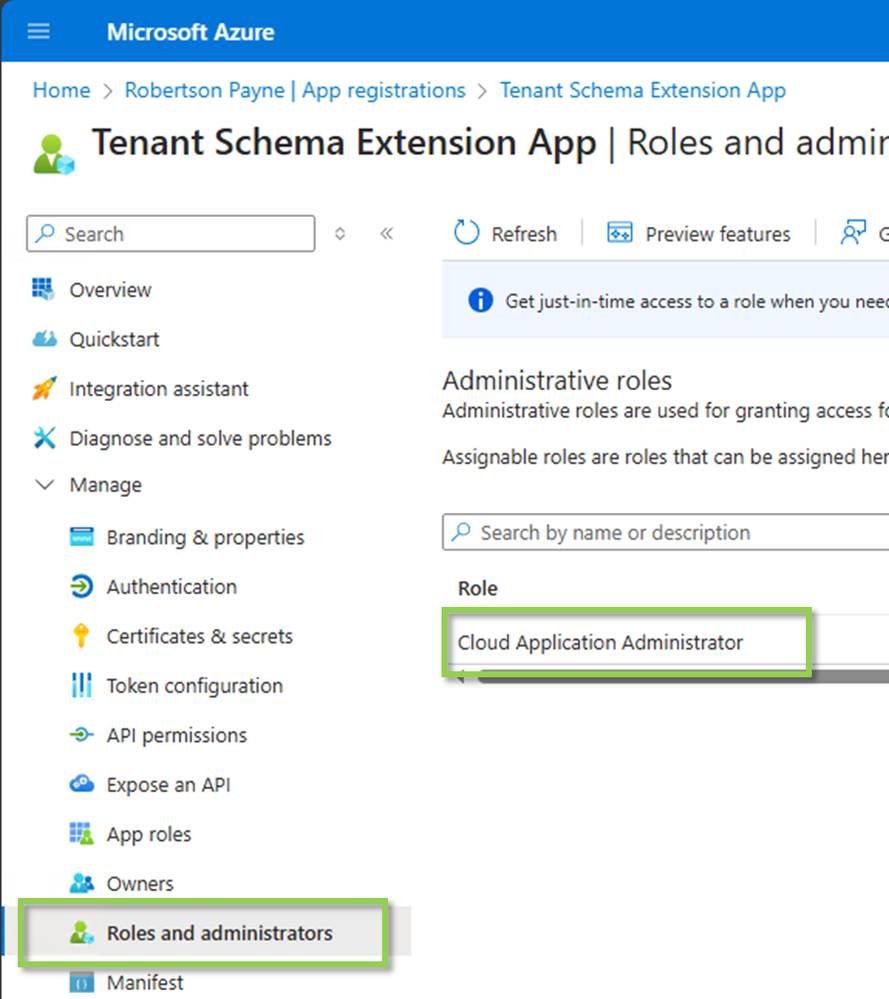Open the Owners page
Screen dimensions: 889x999
pos(140,884)
